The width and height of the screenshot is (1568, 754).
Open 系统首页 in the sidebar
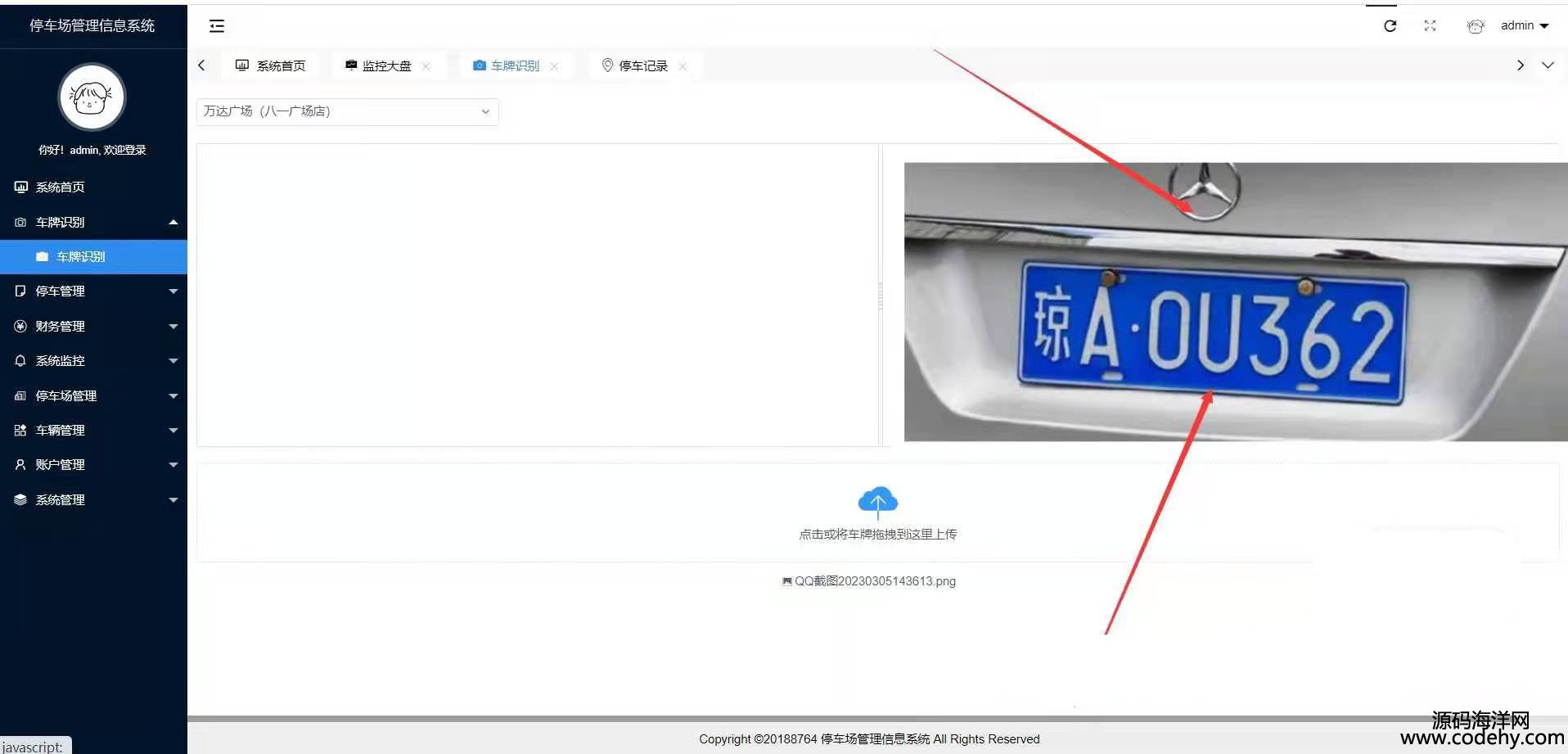pyautogui.click(x=93, y=187)
